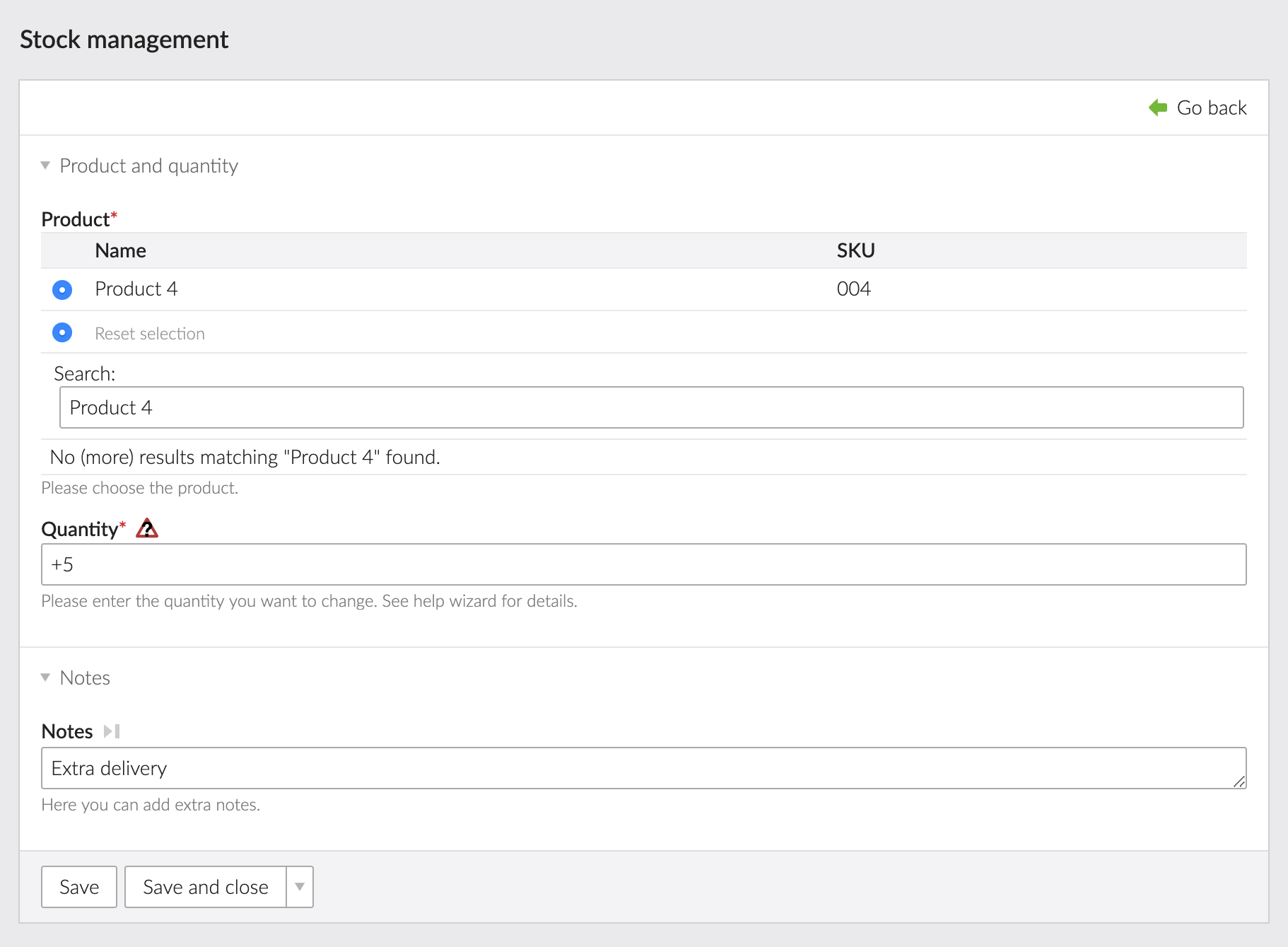Select the Product 4 radio button

pos(62,290)
